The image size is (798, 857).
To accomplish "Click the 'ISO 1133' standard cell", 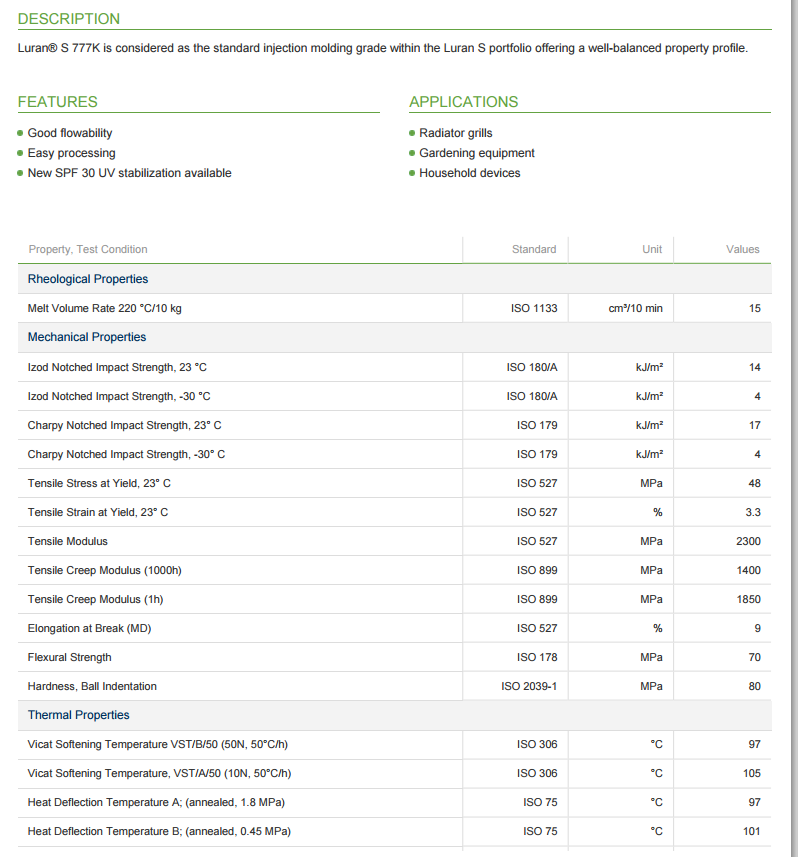I will [x=534, y=308].
